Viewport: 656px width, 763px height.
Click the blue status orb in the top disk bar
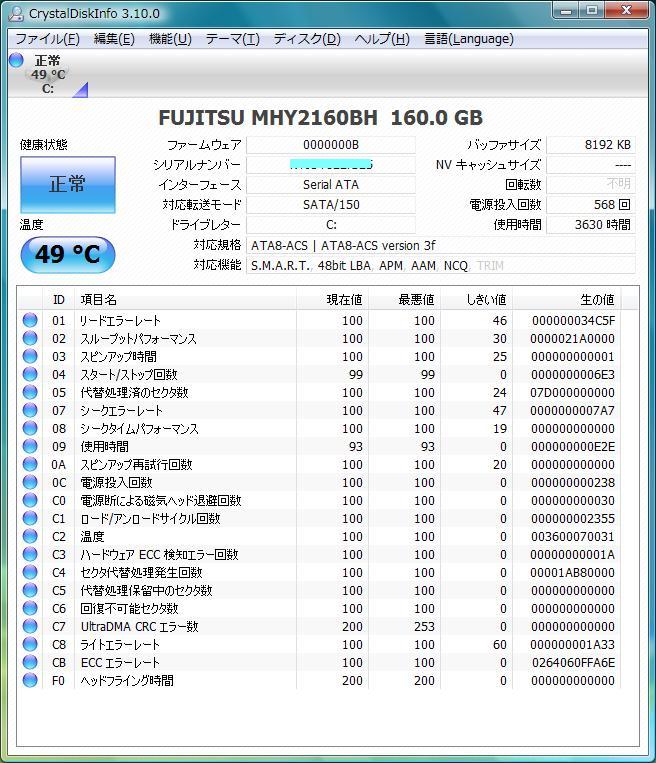[16, 60]
